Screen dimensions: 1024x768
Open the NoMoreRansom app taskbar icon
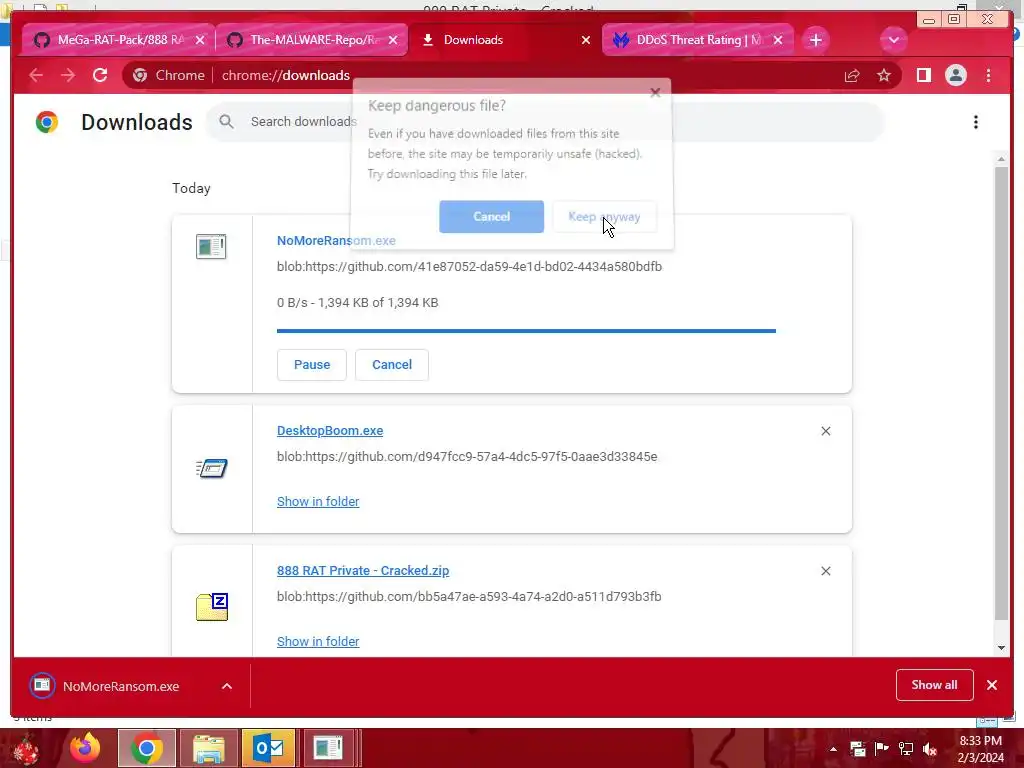pos(328,748)
